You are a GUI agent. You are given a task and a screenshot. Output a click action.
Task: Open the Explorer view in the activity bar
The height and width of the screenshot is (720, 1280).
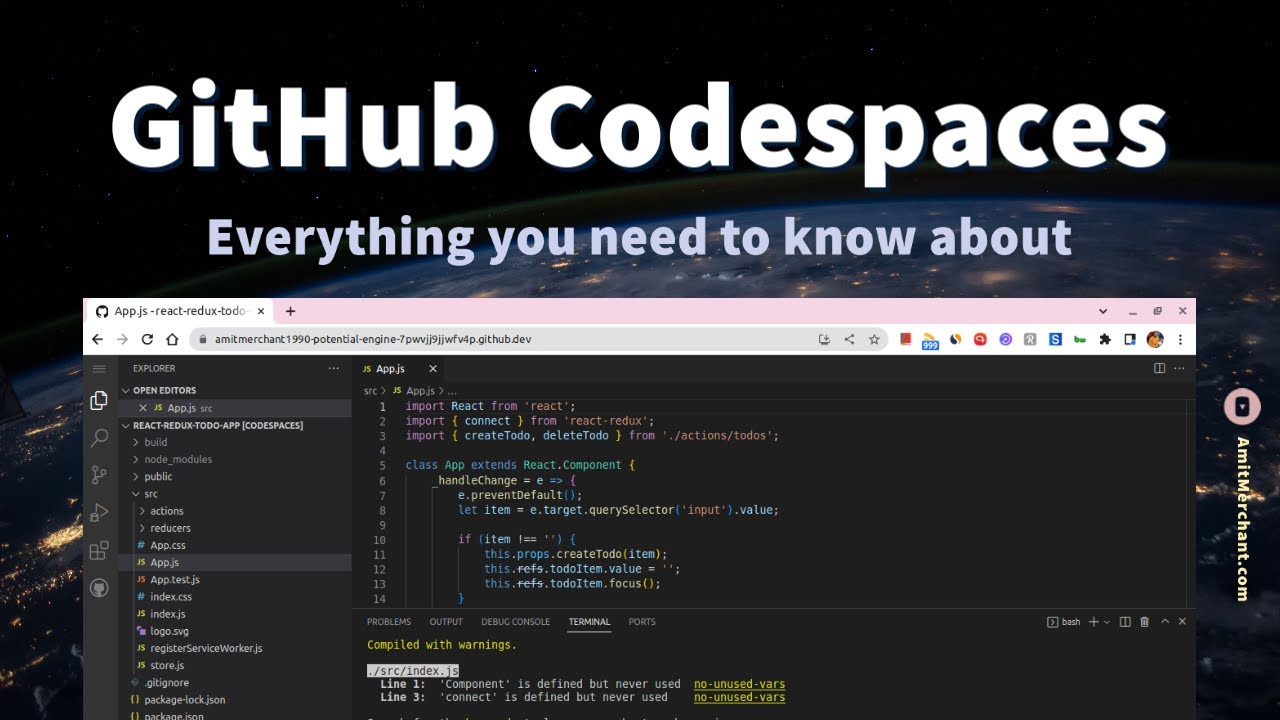pos(99,401)
